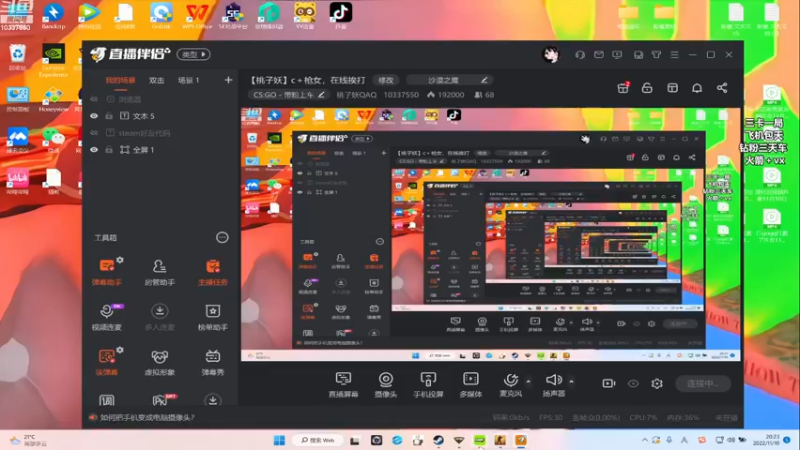
Task: Open the 类型 type dropdown
Action: click(193, 54)
